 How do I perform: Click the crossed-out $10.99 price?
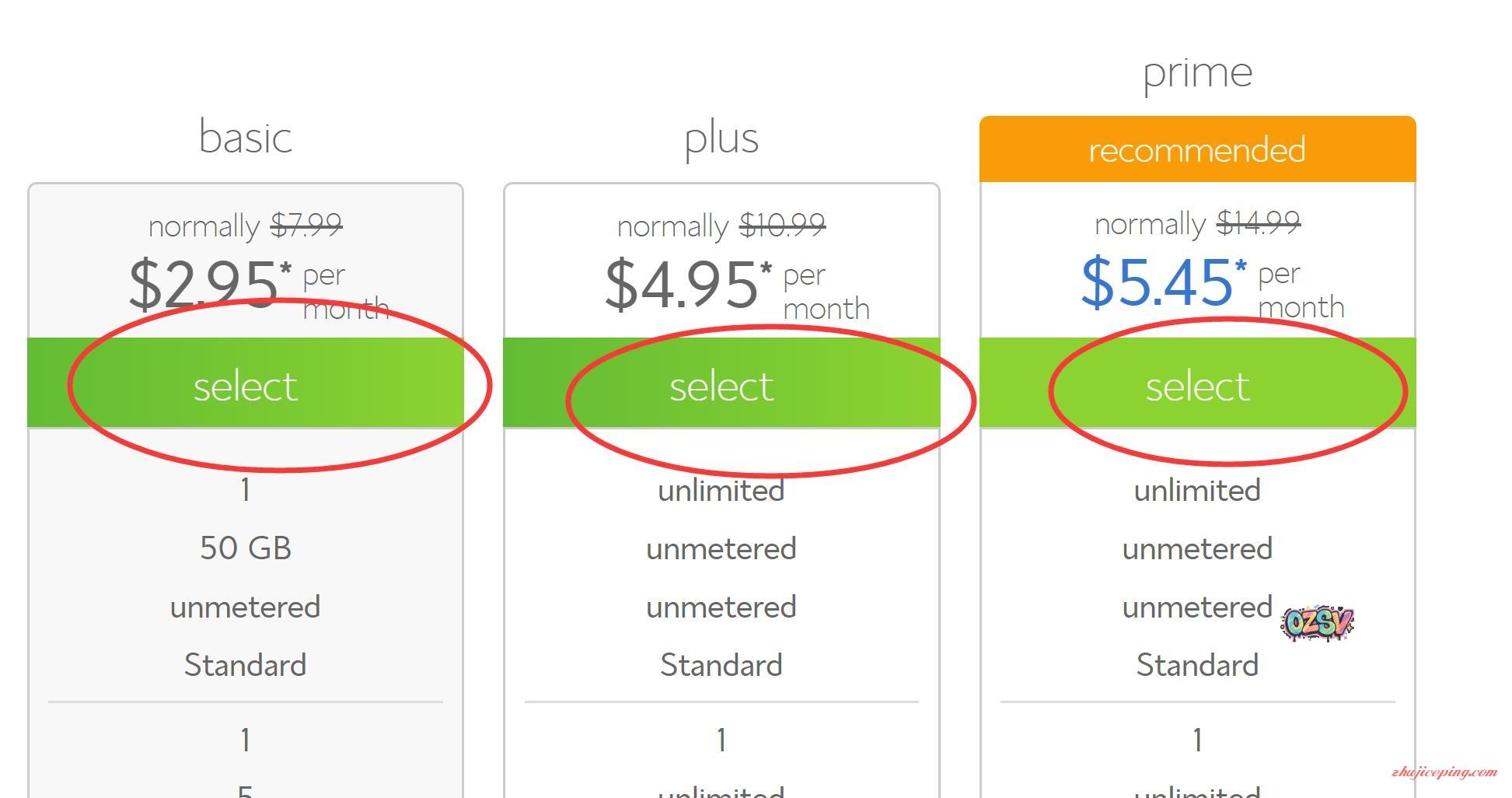[x=782, y=226]
